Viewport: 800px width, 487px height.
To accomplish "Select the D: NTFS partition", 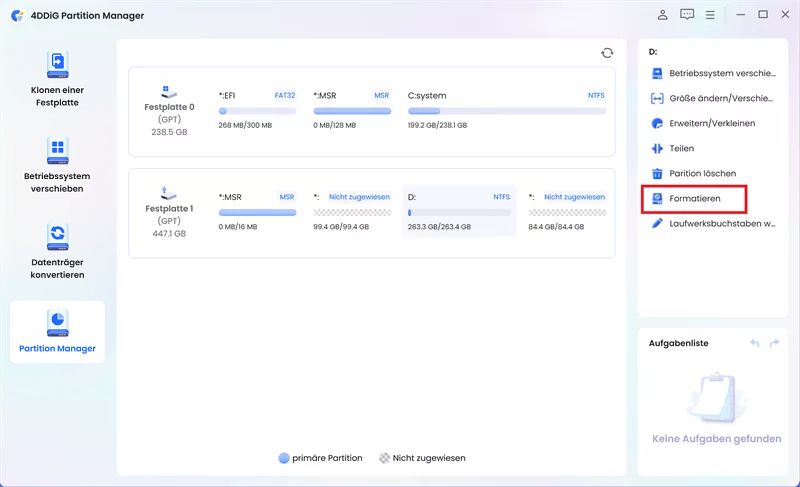I will coord(459,212).
